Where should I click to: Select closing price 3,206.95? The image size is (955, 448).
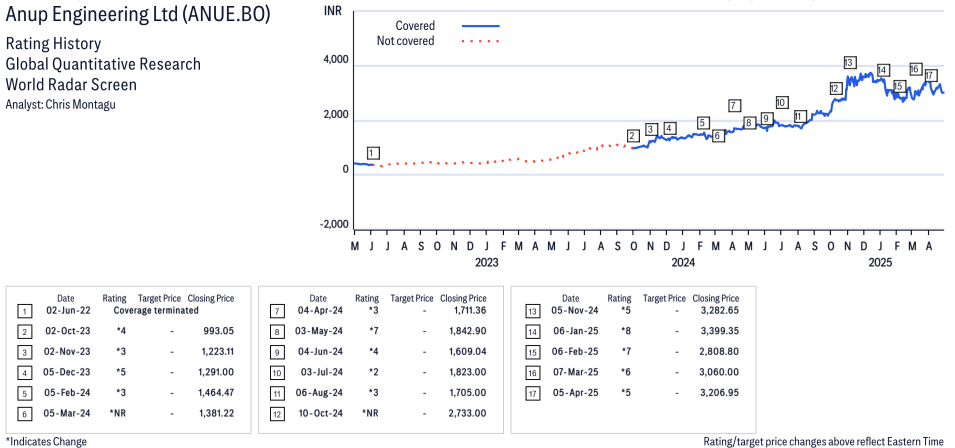click(x=721, y=393)
